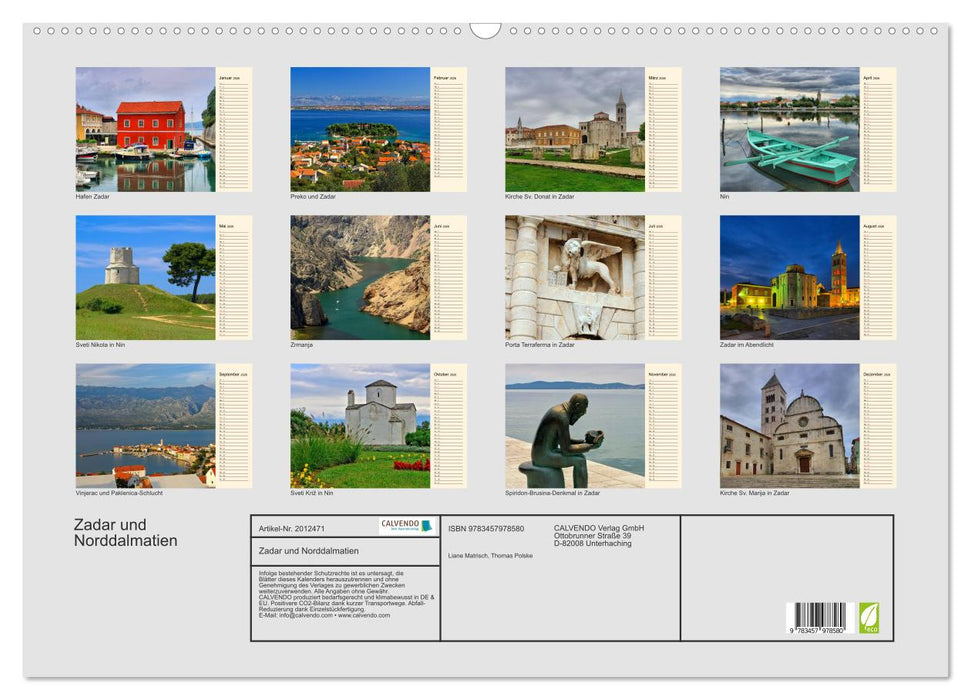Select the Preko und Zadar February image
971x700 pixels.
[360, 130]
